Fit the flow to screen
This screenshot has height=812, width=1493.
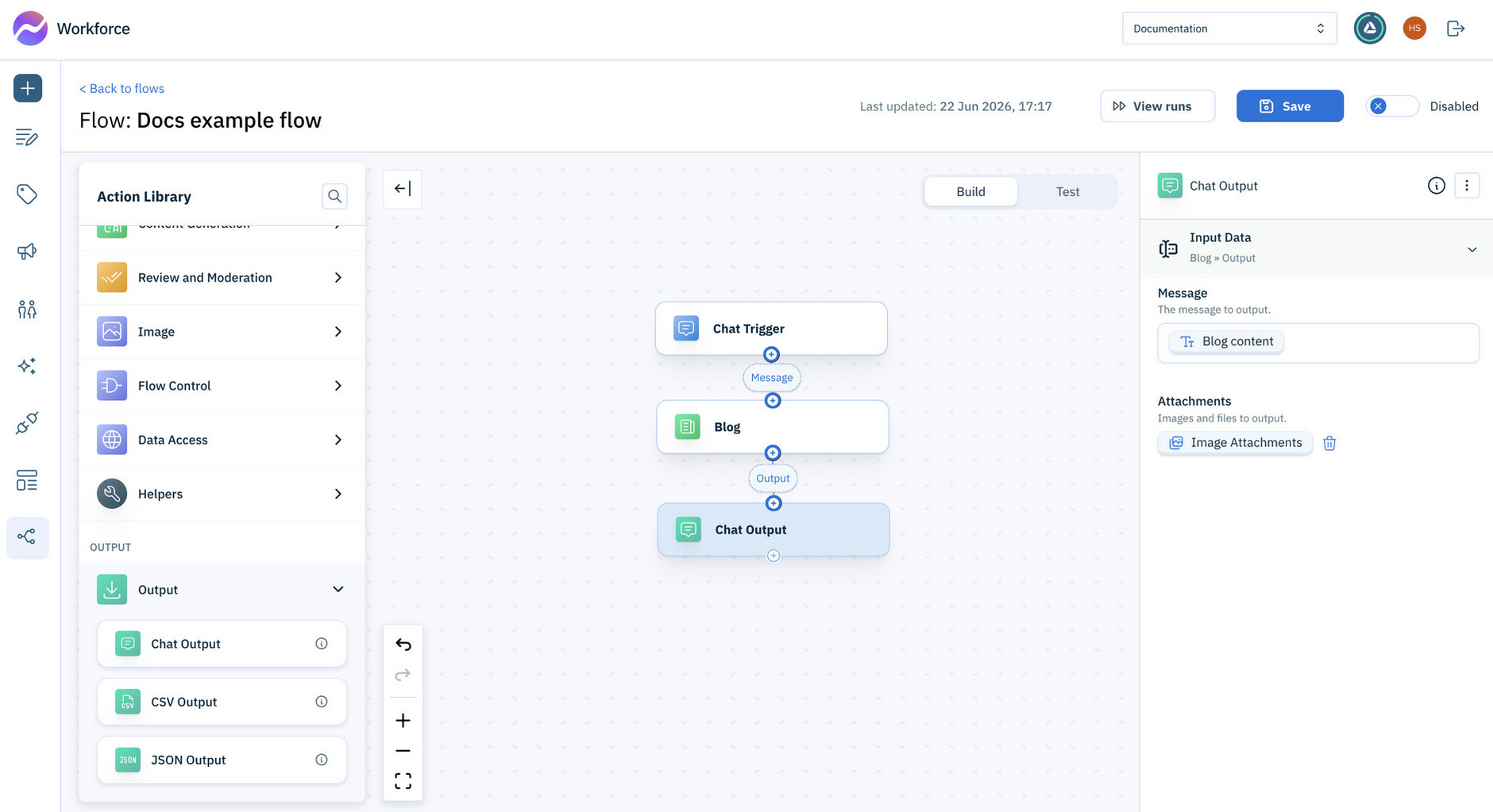coord(403,781)
